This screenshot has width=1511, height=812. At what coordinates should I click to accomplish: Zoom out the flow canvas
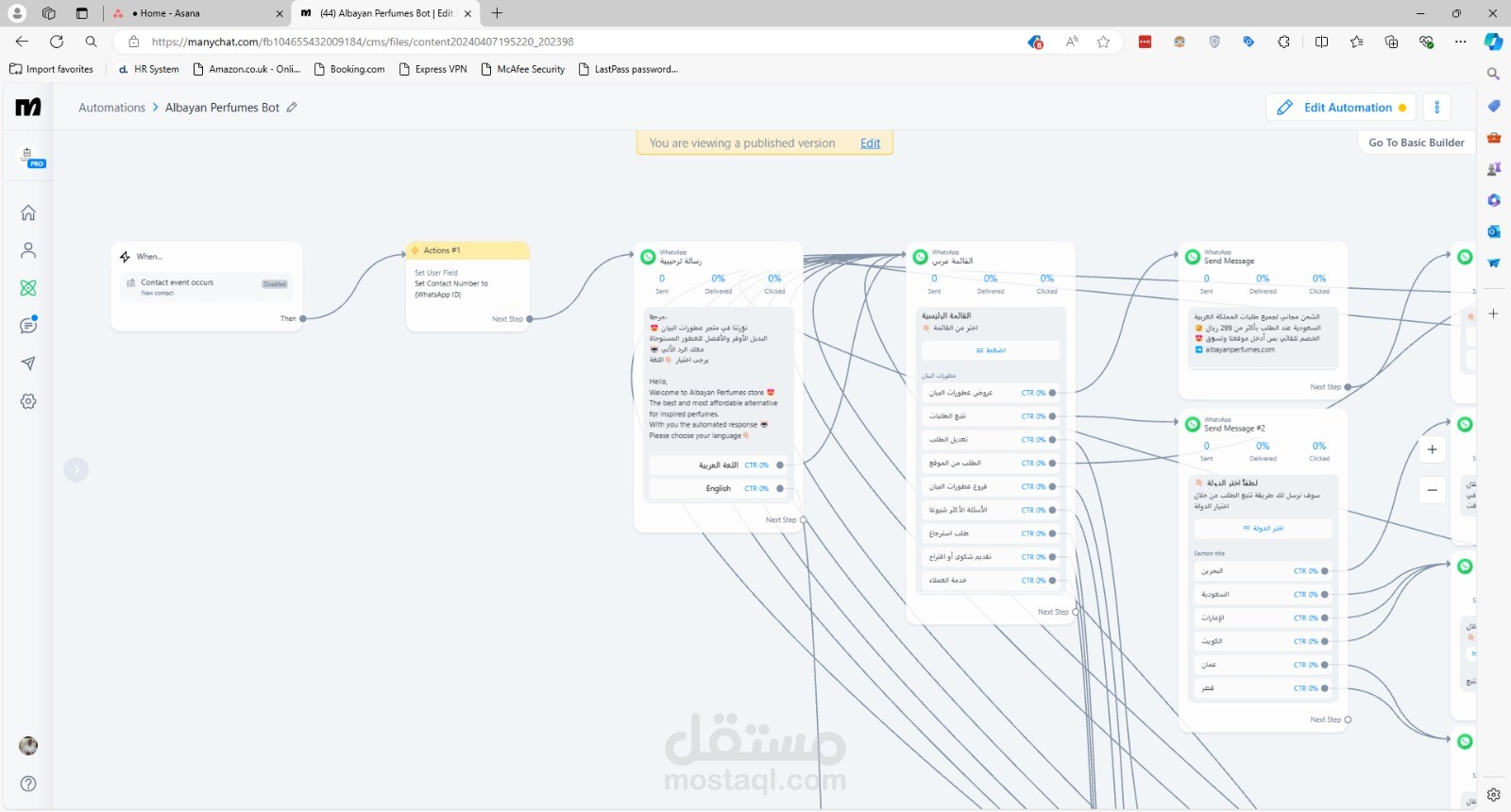[1432, 490]
